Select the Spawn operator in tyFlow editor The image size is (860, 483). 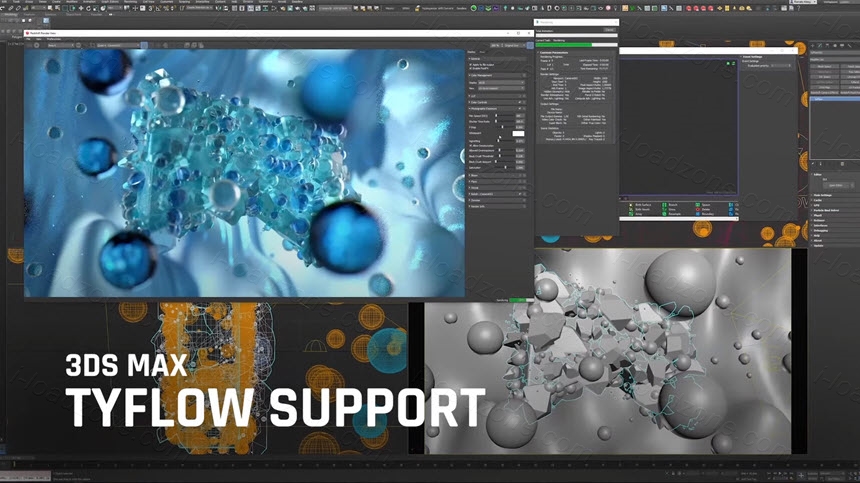703,204
